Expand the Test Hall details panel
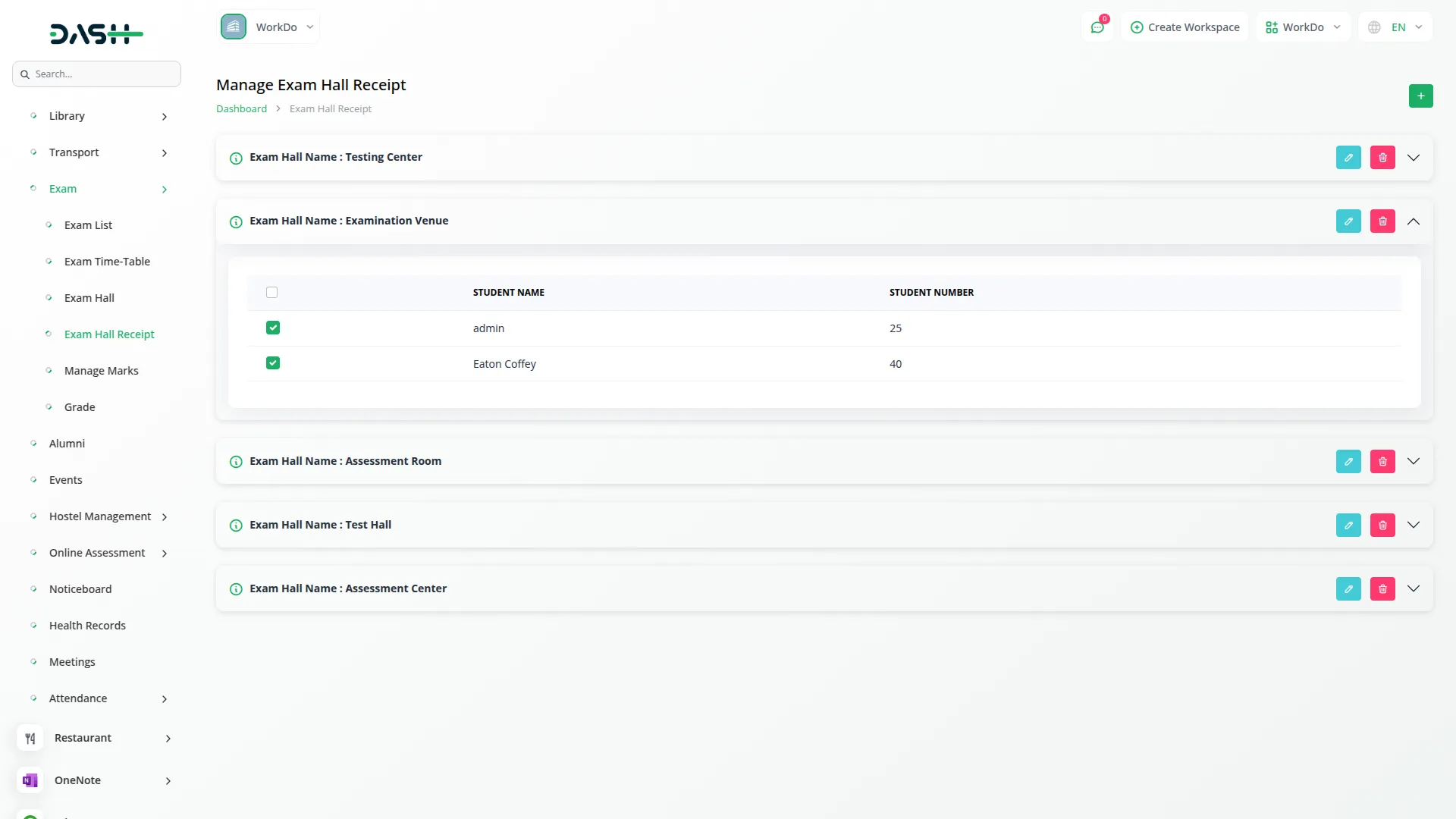 (1413, 524)
